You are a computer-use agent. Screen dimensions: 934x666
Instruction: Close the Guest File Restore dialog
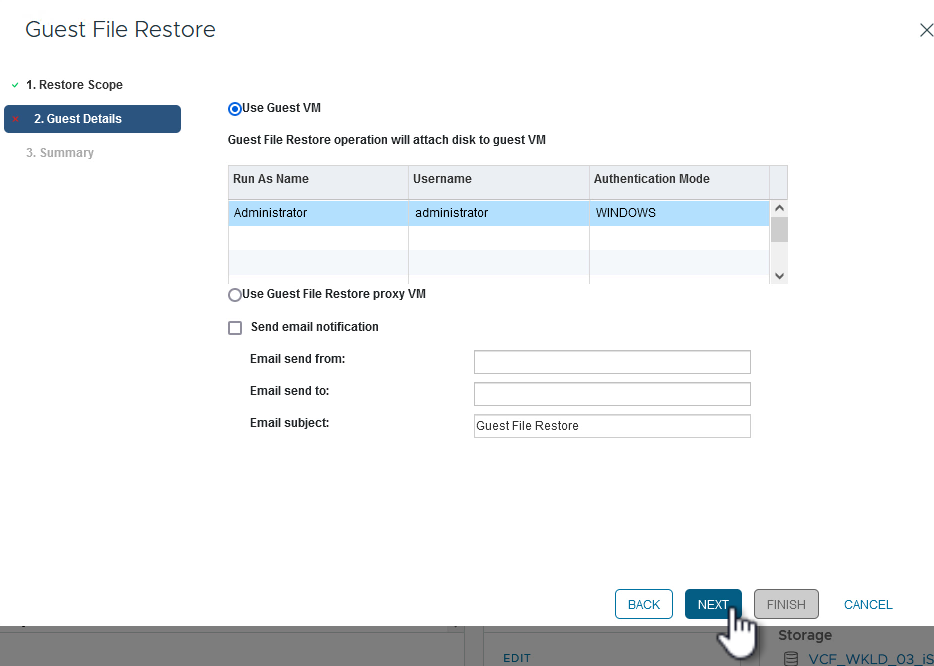click(x=925, y=30)
